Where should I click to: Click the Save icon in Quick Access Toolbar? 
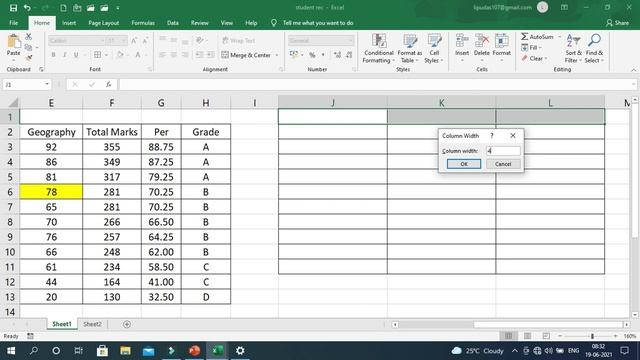pyautogui.click(x=13, y=8)
